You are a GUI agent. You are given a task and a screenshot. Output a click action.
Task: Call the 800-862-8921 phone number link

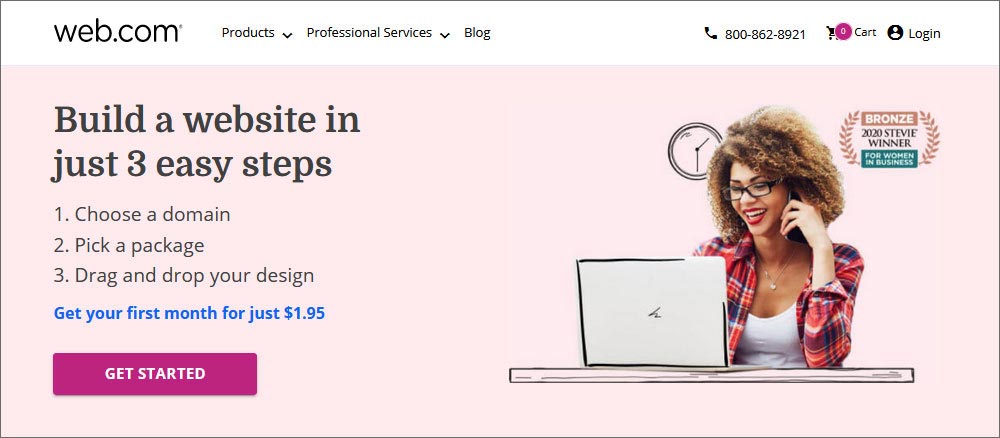[x=765, y=34]
